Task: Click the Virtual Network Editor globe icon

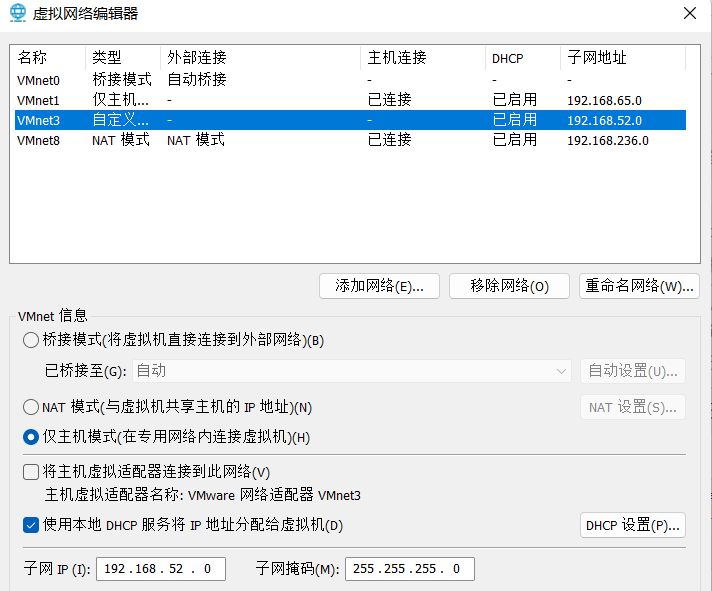Action: (18, 13)
